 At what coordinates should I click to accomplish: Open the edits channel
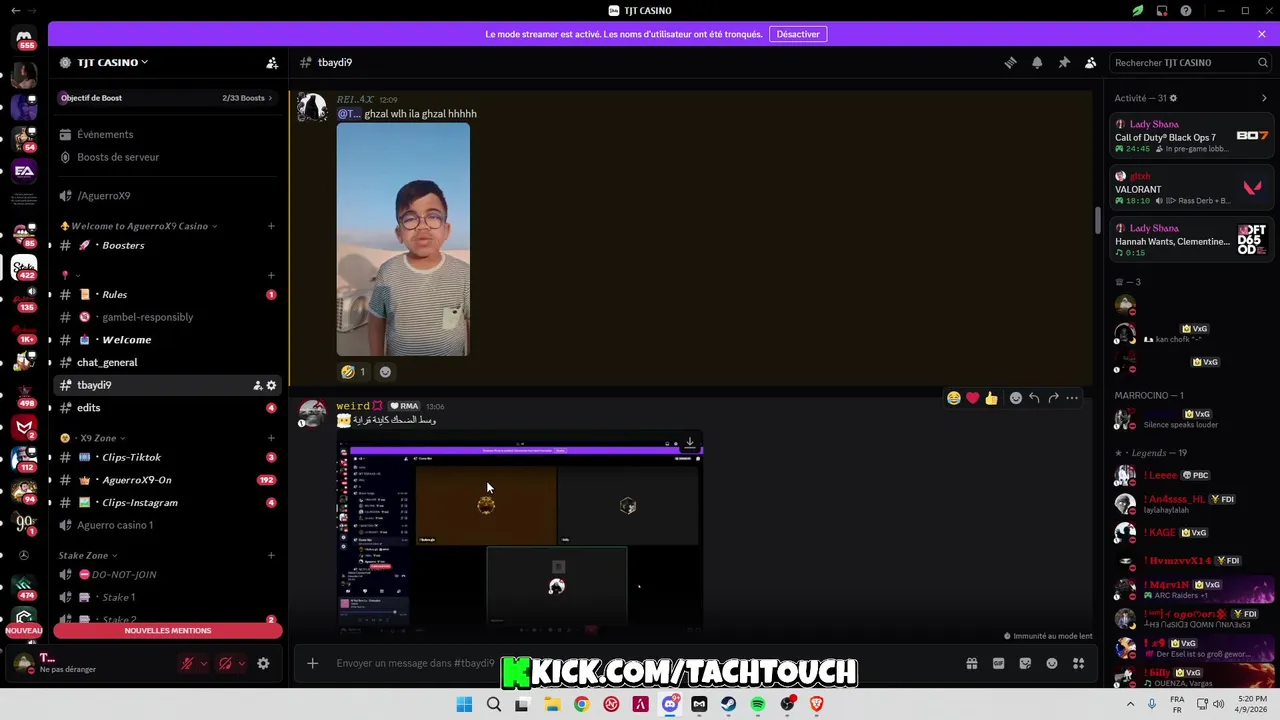click(x=168, y=408)
